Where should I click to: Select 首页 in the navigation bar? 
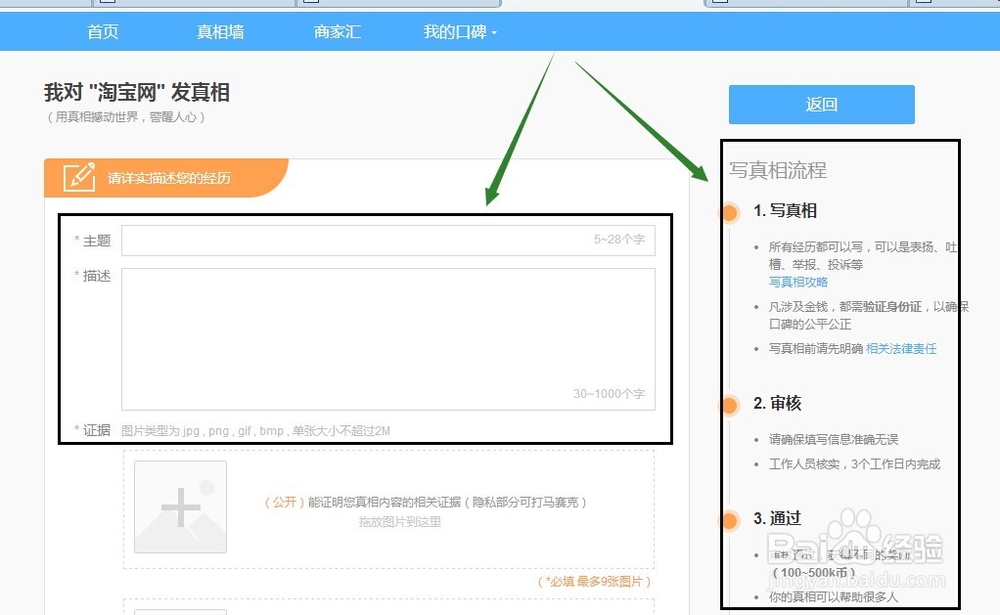[103, 31]
